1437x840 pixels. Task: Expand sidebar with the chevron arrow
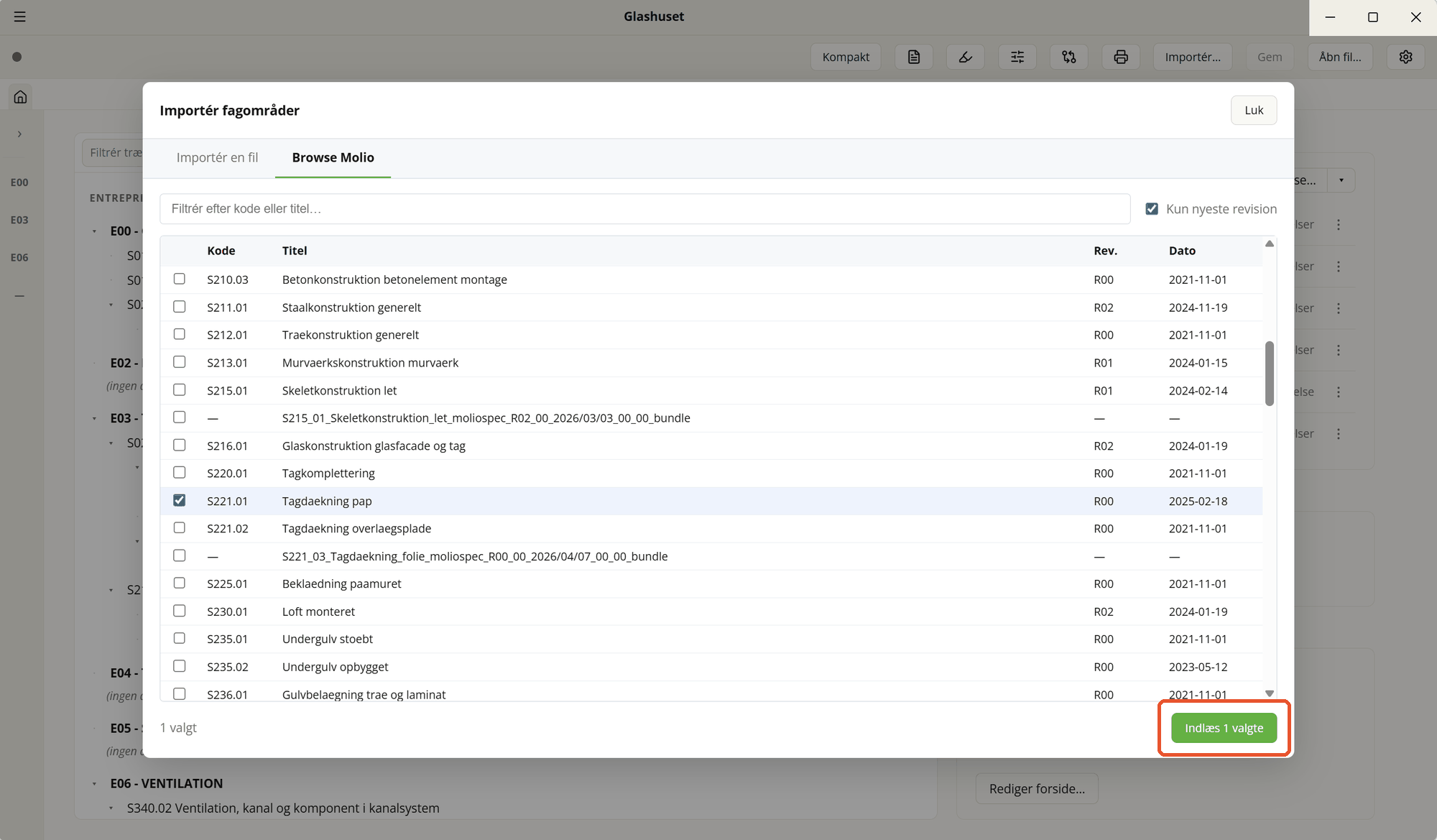pyautogui.click(x=19, y=134)
